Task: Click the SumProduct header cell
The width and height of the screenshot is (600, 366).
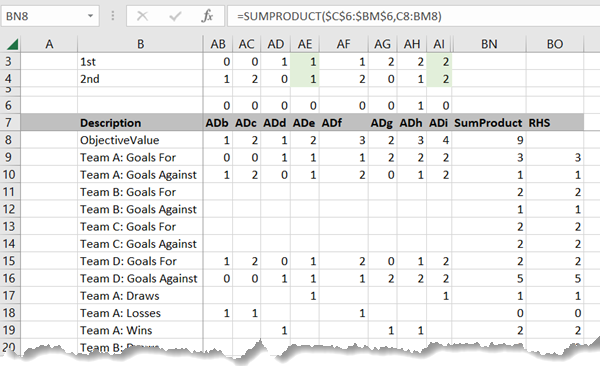Action: tap(489, 123)
